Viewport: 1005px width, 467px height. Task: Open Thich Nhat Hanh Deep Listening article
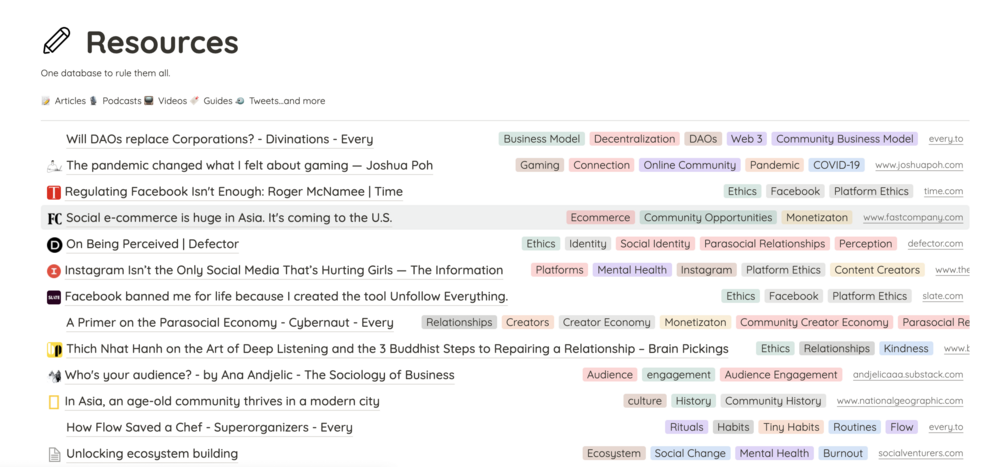point(397,349)
